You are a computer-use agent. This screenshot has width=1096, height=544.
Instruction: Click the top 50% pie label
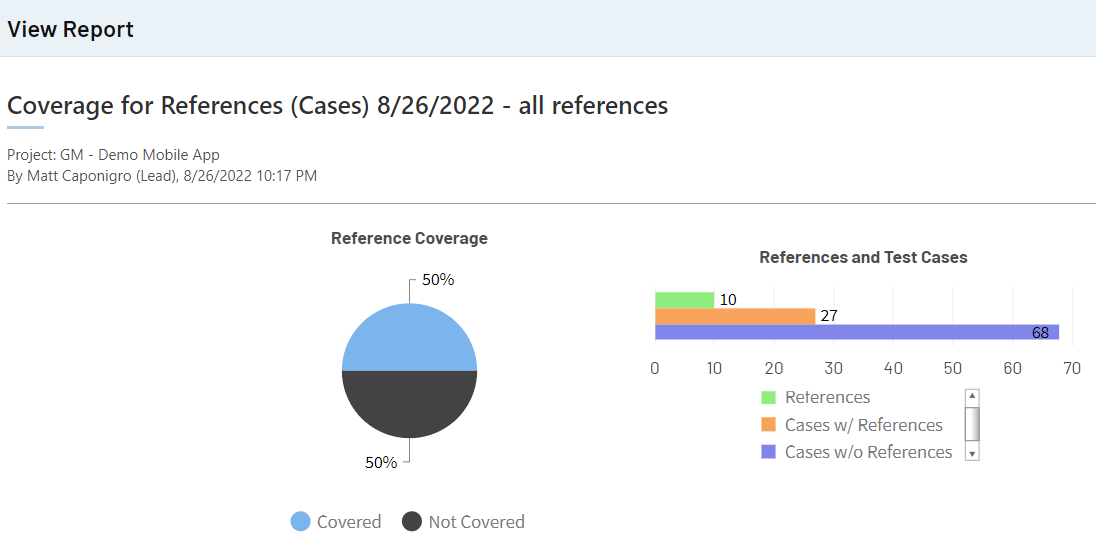point(438,280)
